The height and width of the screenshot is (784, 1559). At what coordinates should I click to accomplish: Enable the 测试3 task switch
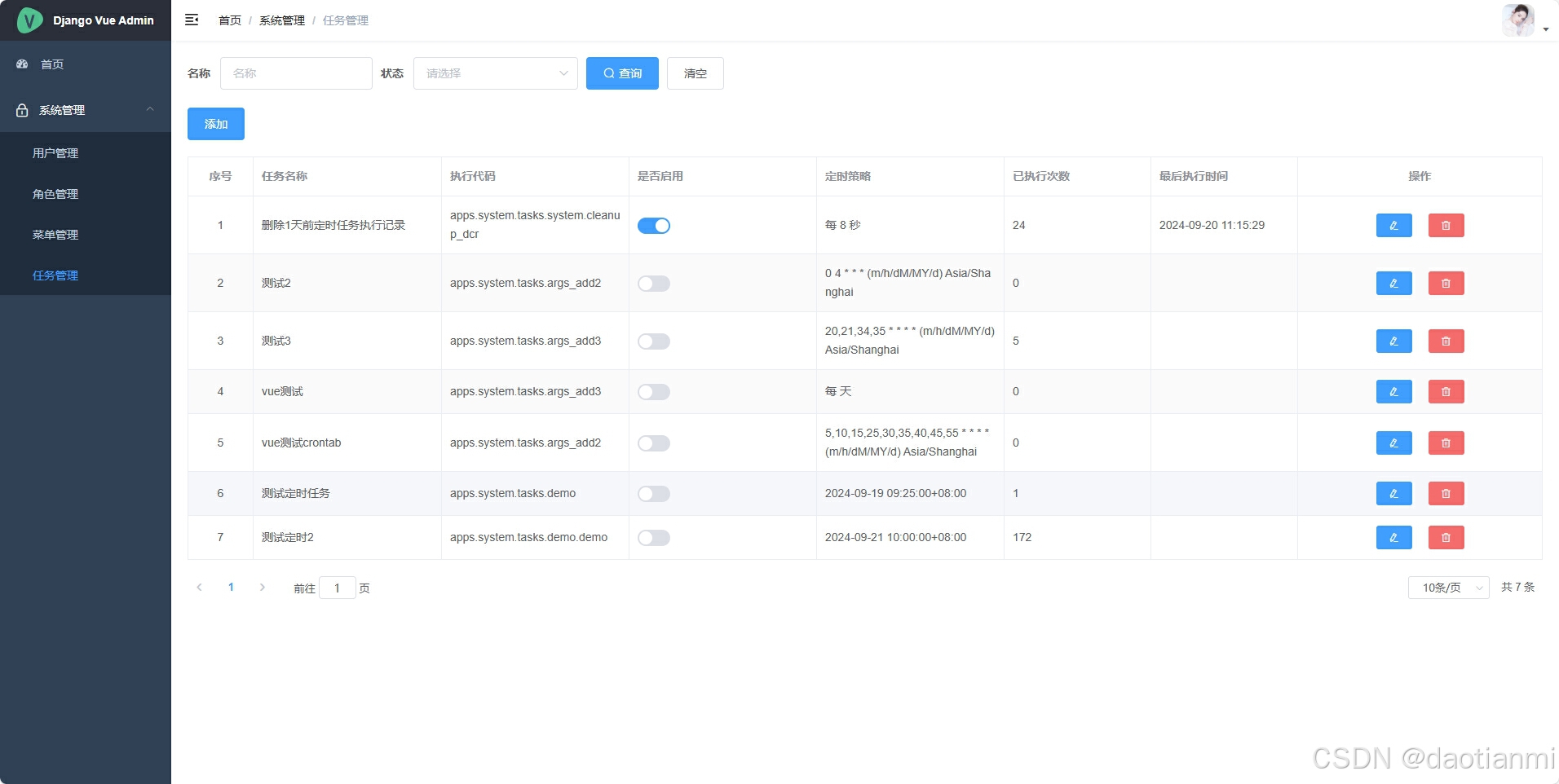tap(654, 341)
